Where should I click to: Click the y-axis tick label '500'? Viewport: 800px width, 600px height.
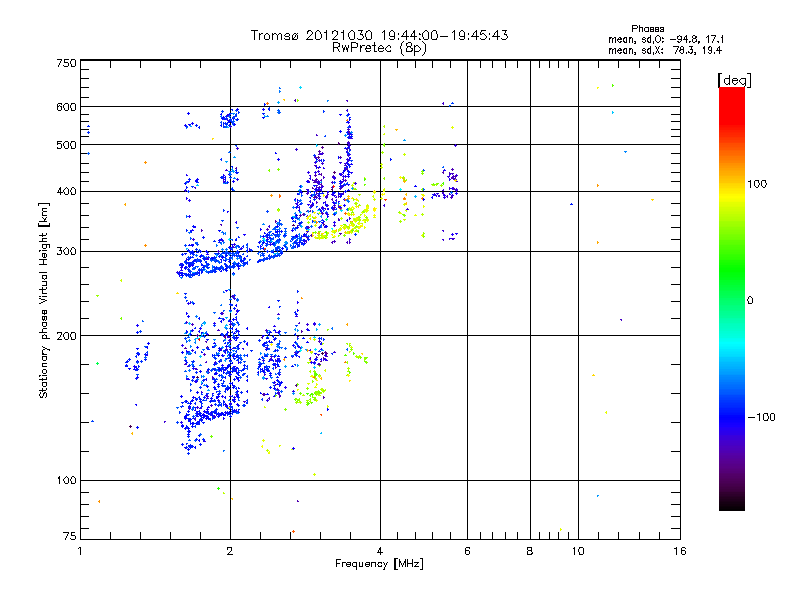66,145
